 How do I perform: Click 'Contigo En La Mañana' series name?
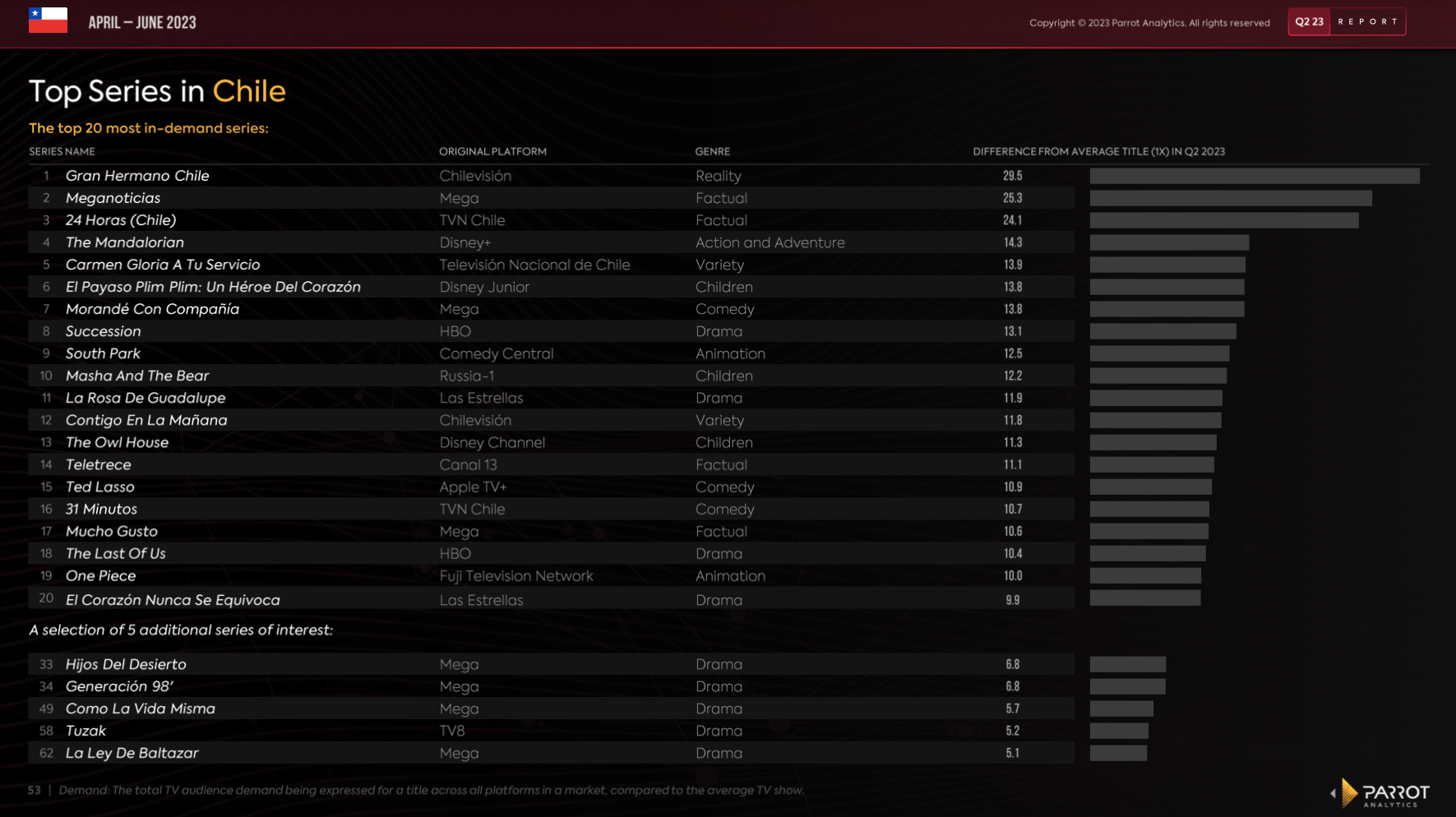pyautogui.click(x=146, y=420)
